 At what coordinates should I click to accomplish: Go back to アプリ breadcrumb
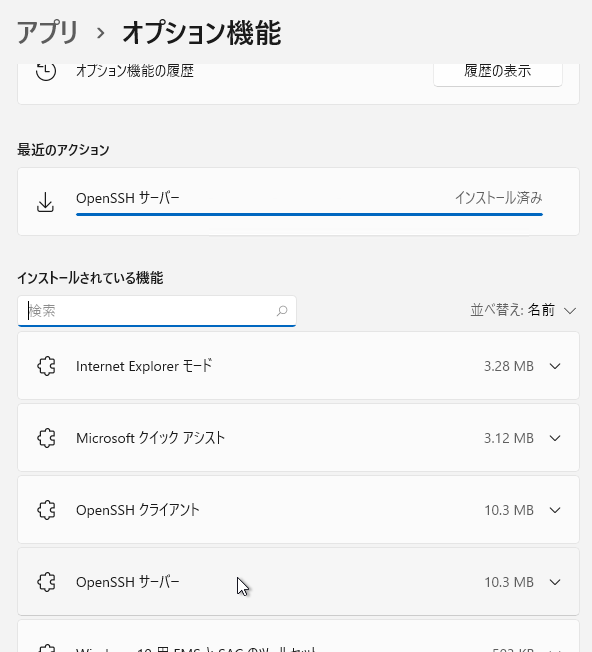pos(47,32)
